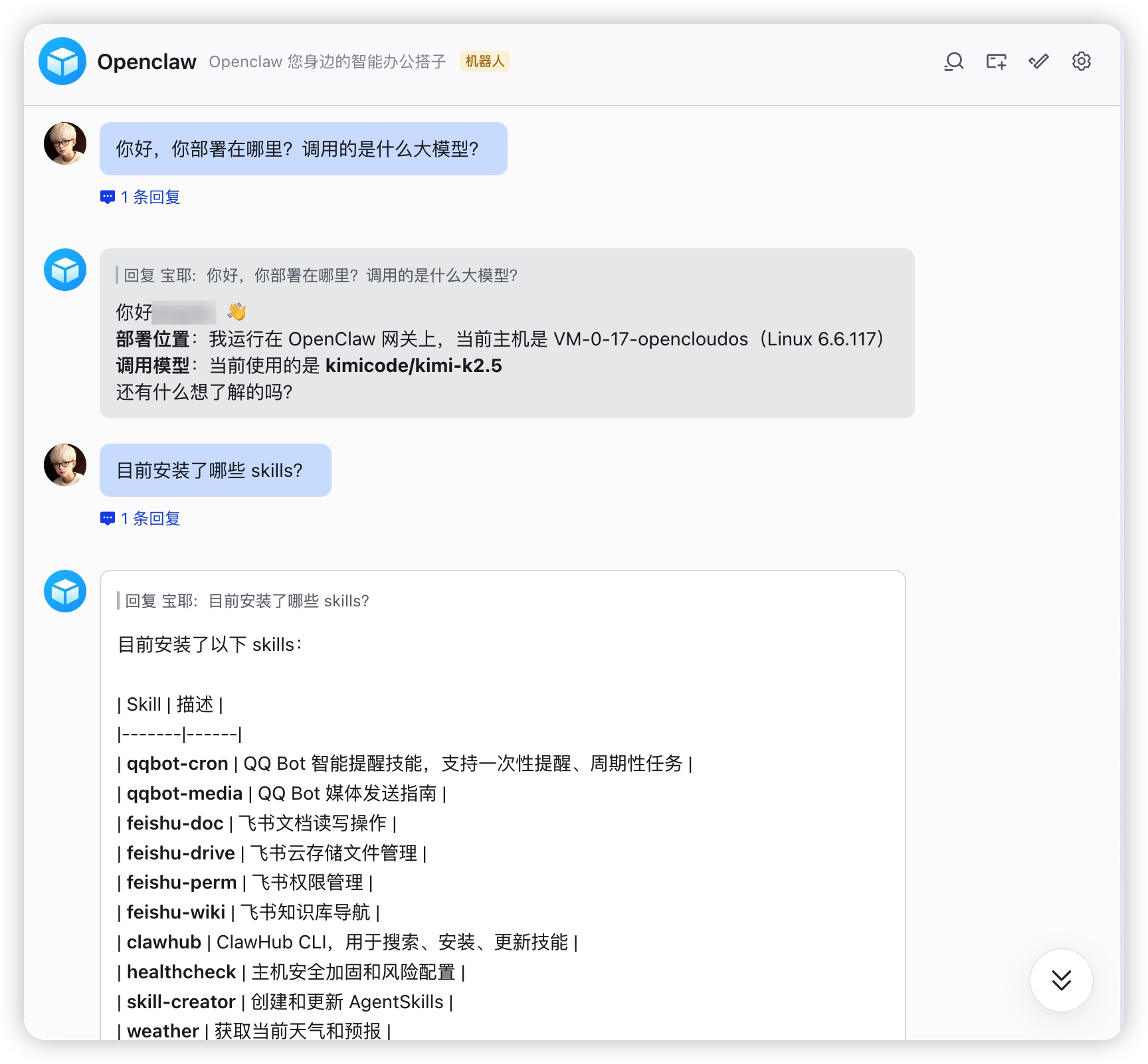The height and width of the screenshot is (1064, 1148).
Task: Click the 'feishu-perm' skill row
Action: tap(245, 883)
